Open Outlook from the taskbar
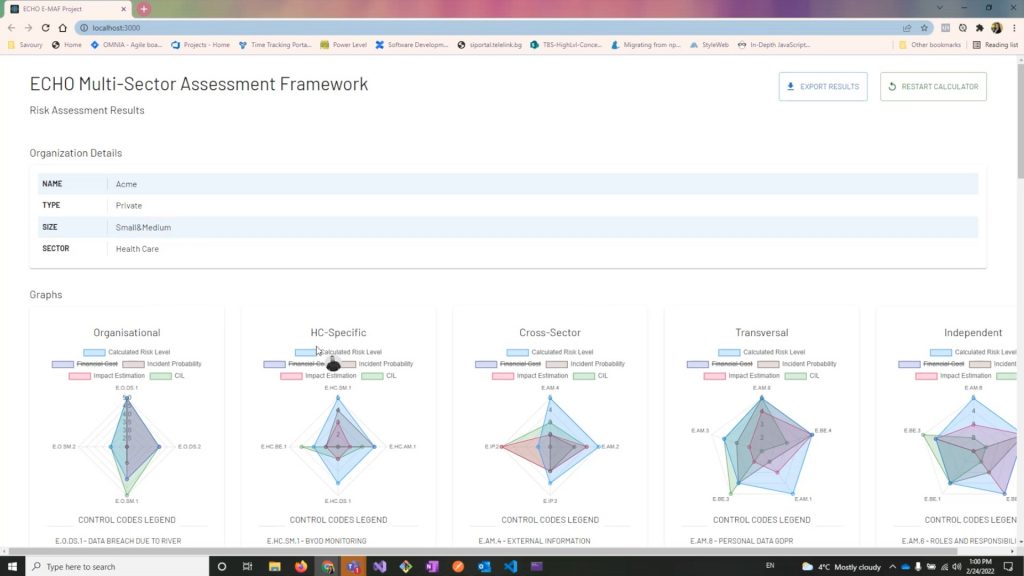The height and width of the screenshot is (576, 1024). pyautogui.click(x=484, y=566)
